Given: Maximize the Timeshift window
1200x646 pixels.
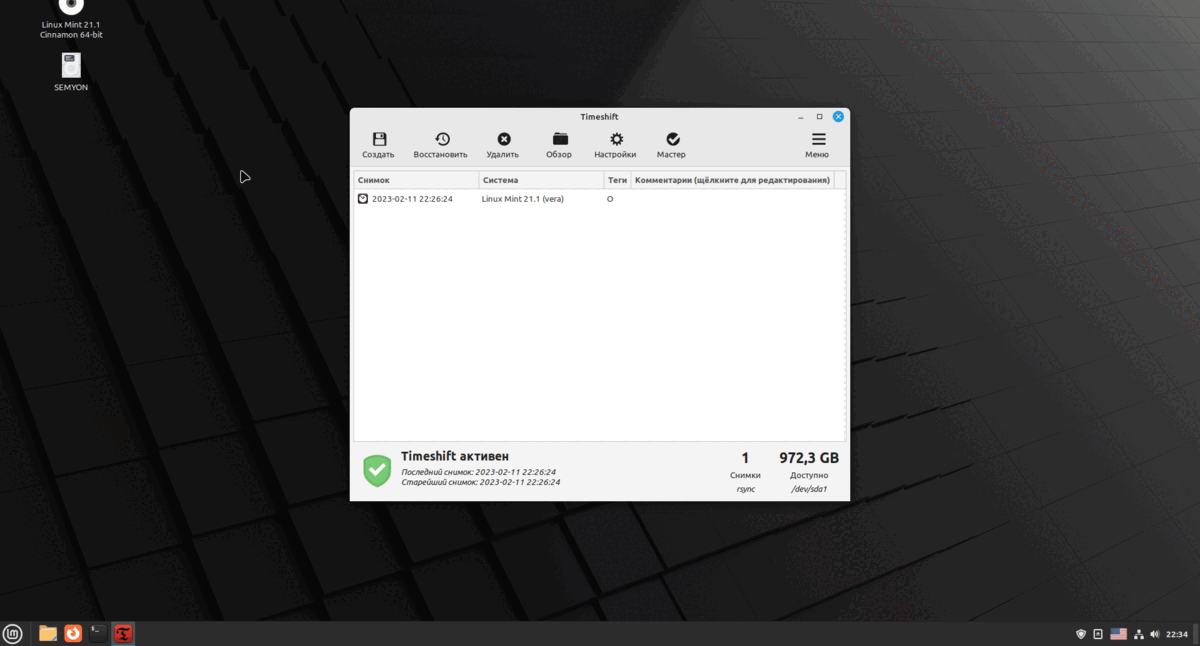Looking at the screenshot, I should [820, 117].
